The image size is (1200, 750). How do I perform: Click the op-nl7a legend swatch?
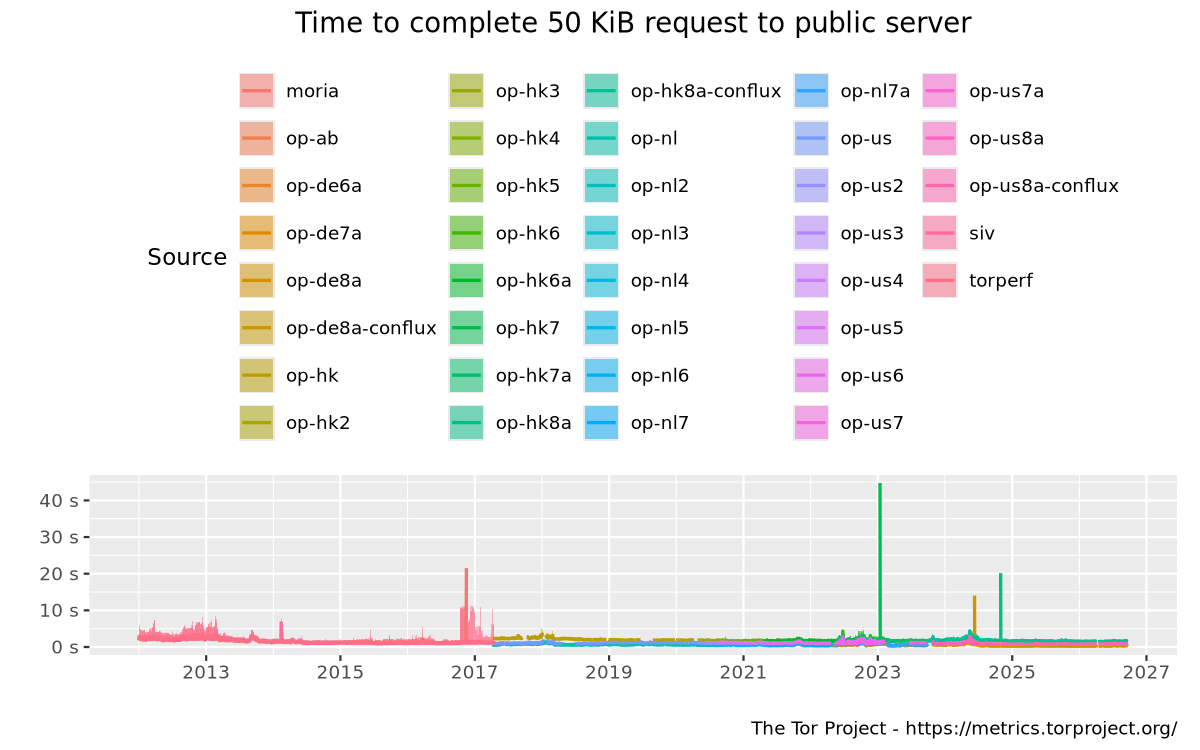(812, 91)
